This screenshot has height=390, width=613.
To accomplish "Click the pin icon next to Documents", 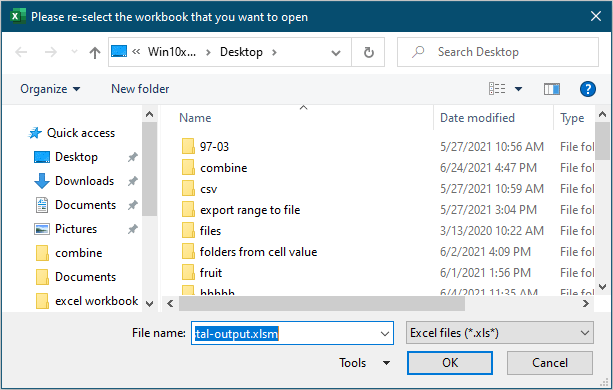I will tap(133, 205).
